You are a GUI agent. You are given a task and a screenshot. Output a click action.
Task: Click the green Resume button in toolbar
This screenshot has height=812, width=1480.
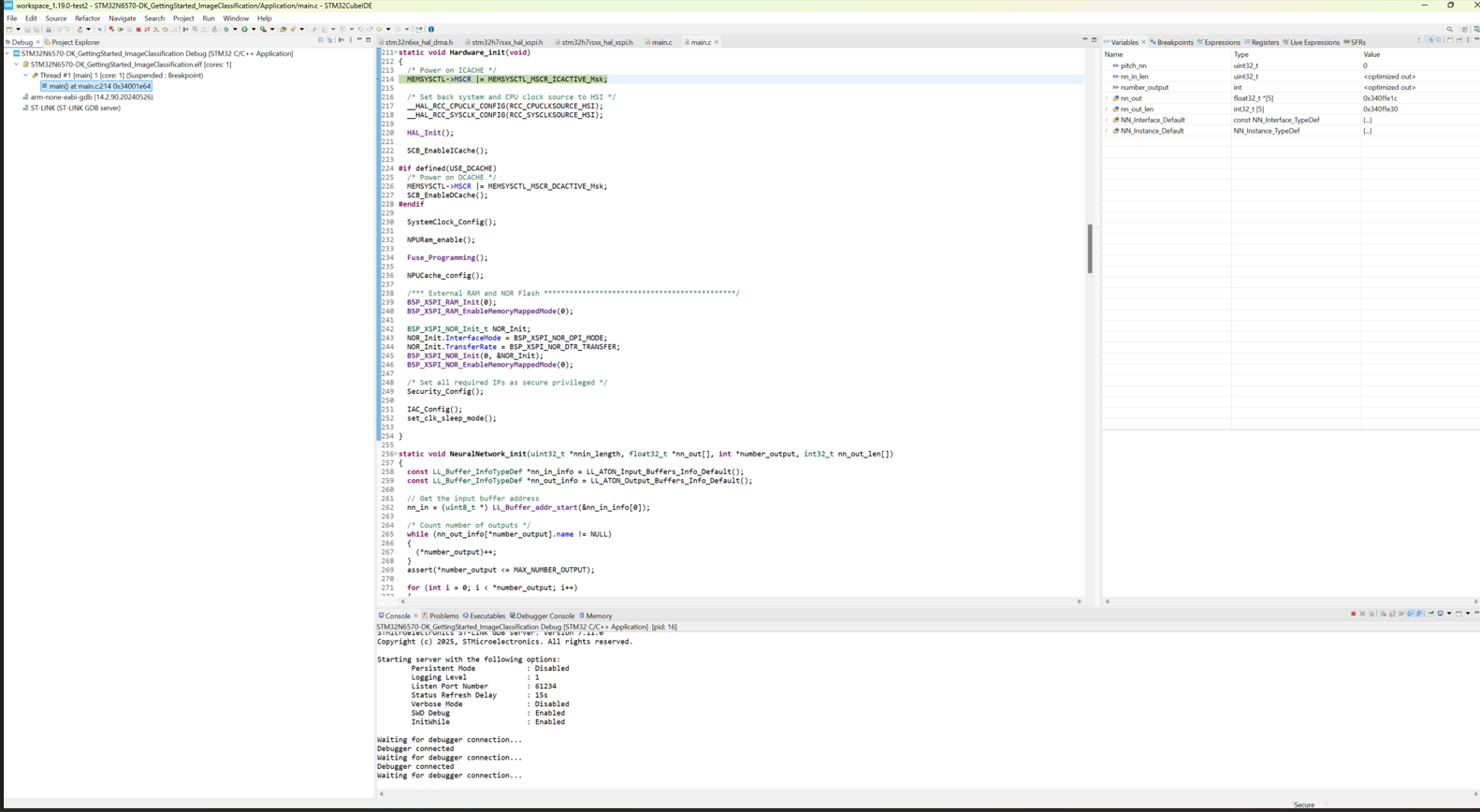click(x=121, y=29)
